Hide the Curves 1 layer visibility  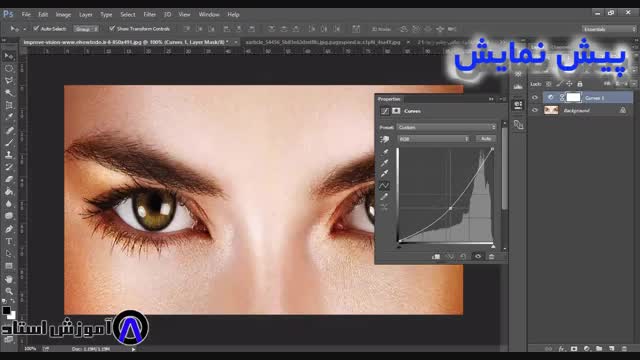click(x=535, y=98)
